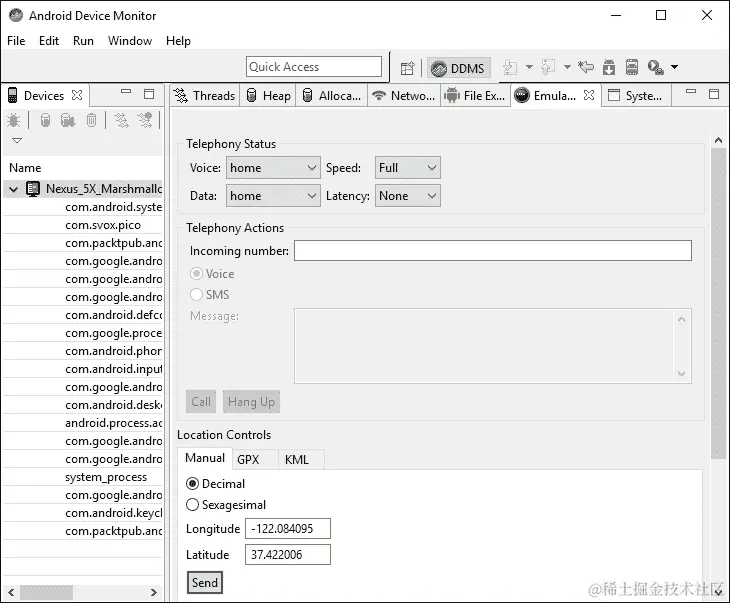Click the Message text area
The height and width of the screenshot is (603, 730).
tap(493, 346)
